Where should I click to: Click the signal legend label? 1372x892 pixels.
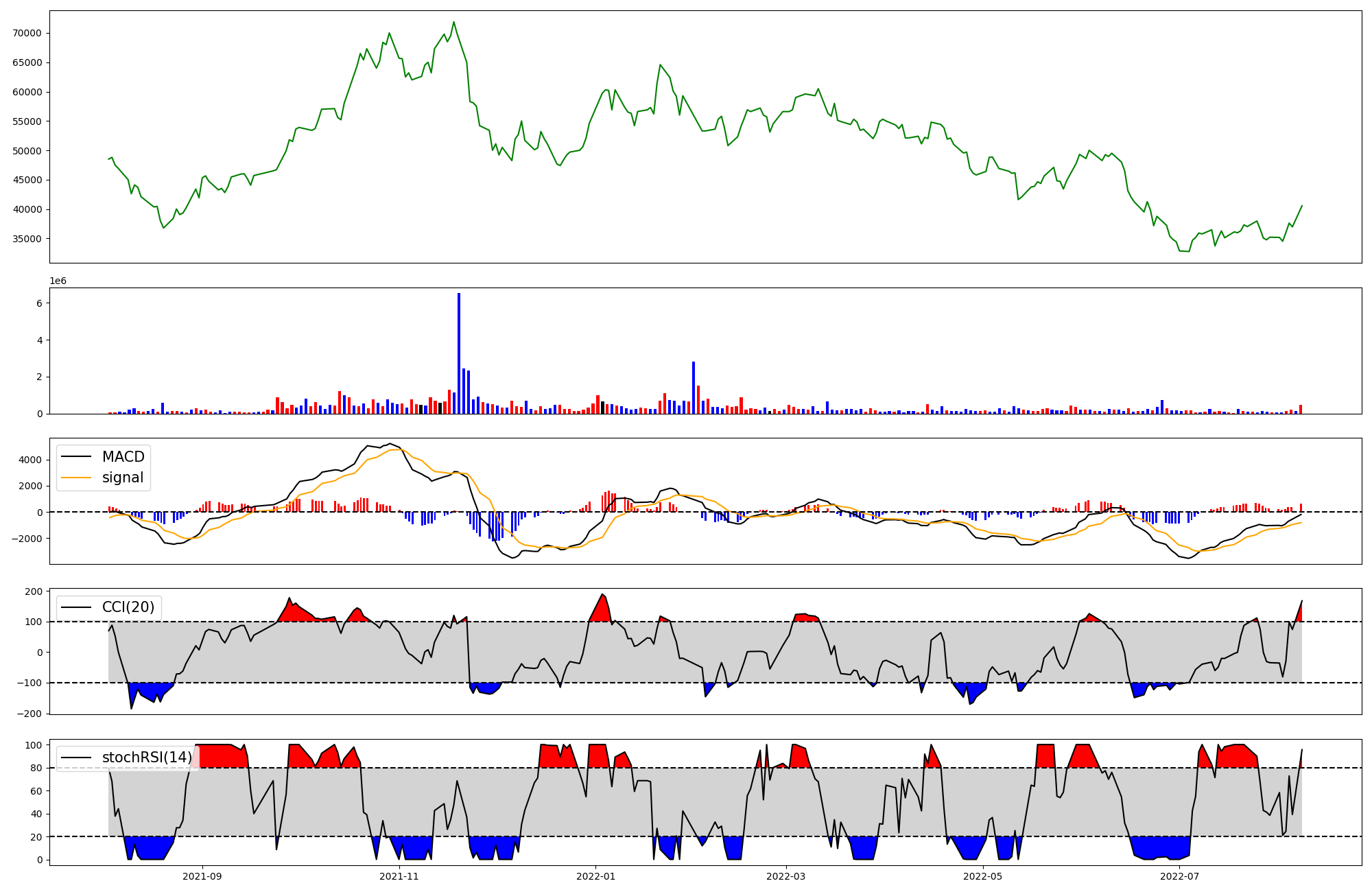tap(123, 478)
